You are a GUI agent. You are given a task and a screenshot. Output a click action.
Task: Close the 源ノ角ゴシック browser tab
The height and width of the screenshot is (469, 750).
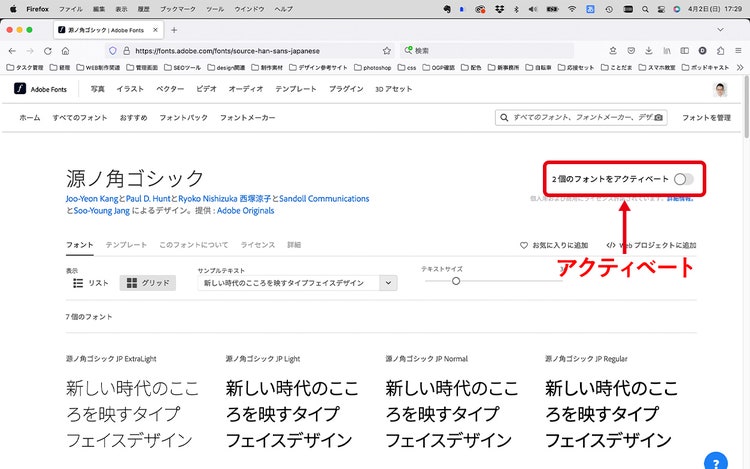coord(155,30)
